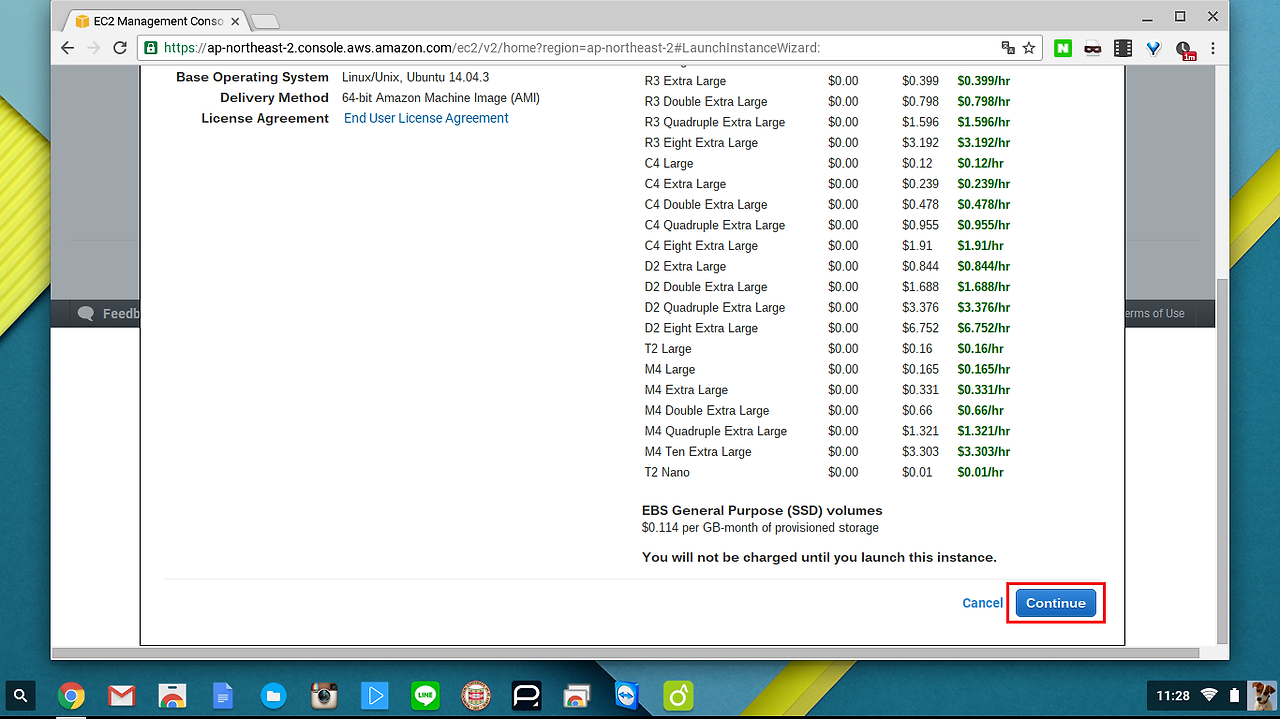1280x719 pixels.
Task: Open the End User License Agreement link
Action: click(x=426, y=118)
